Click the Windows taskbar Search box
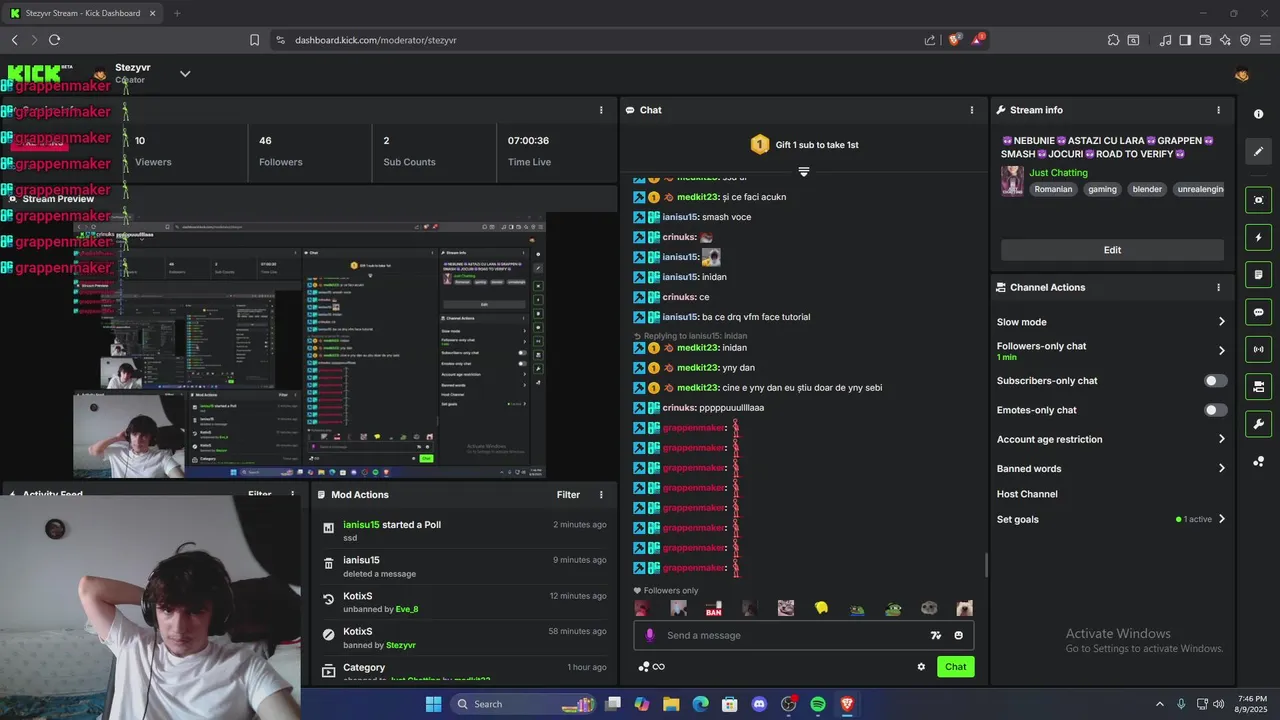 point(523,704)
